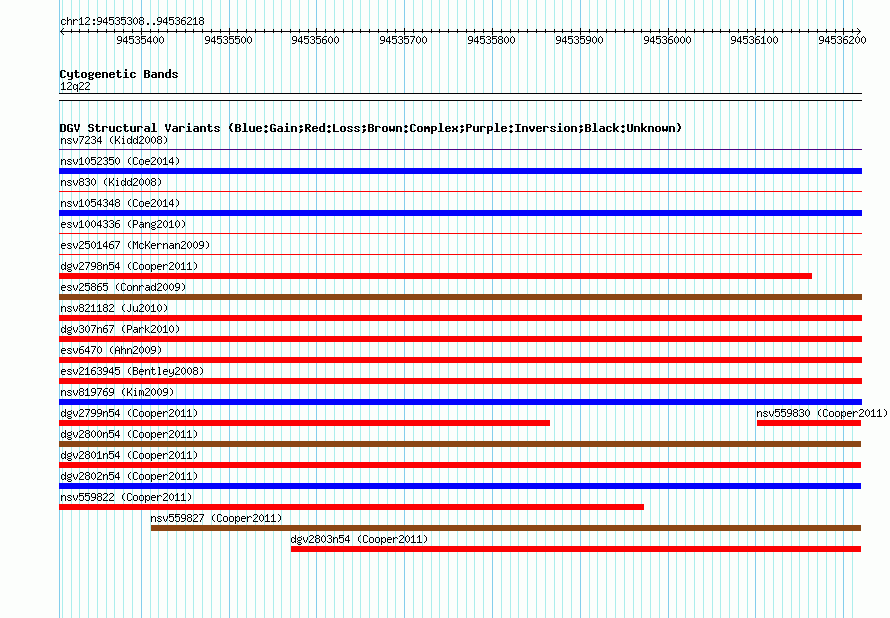The height and width of the screenshot is (618, 890).
Task: Click dgv307n67 (Park2010) variant label
Action: coord(120,329)
